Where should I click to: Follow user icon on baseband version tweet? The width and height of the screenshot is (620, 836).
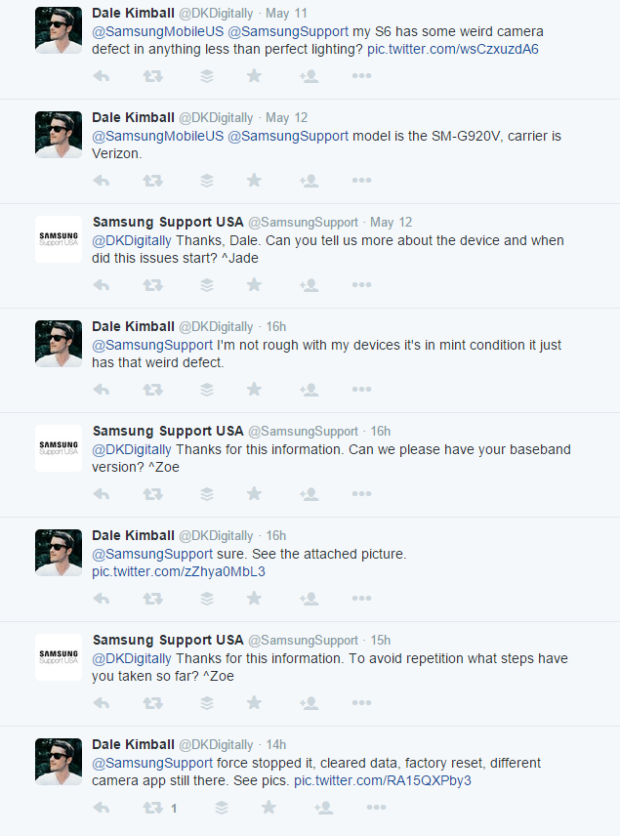(x=309, y=494)
